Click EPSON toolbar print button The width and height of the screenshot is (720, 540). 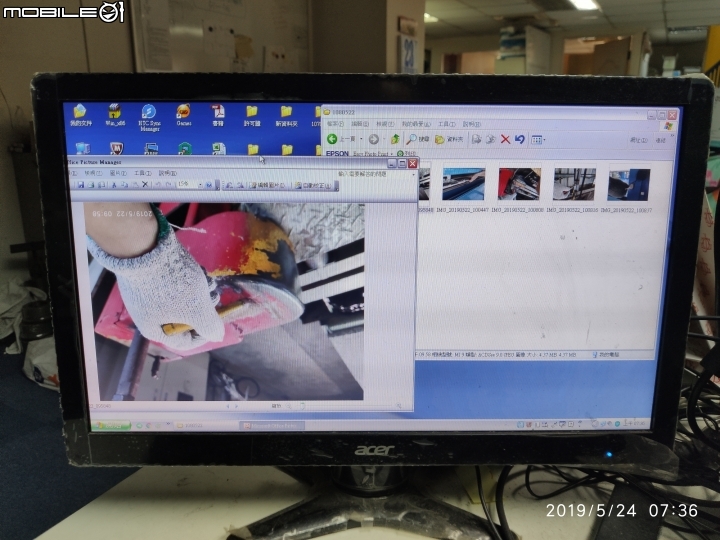(x=406, y=154)
